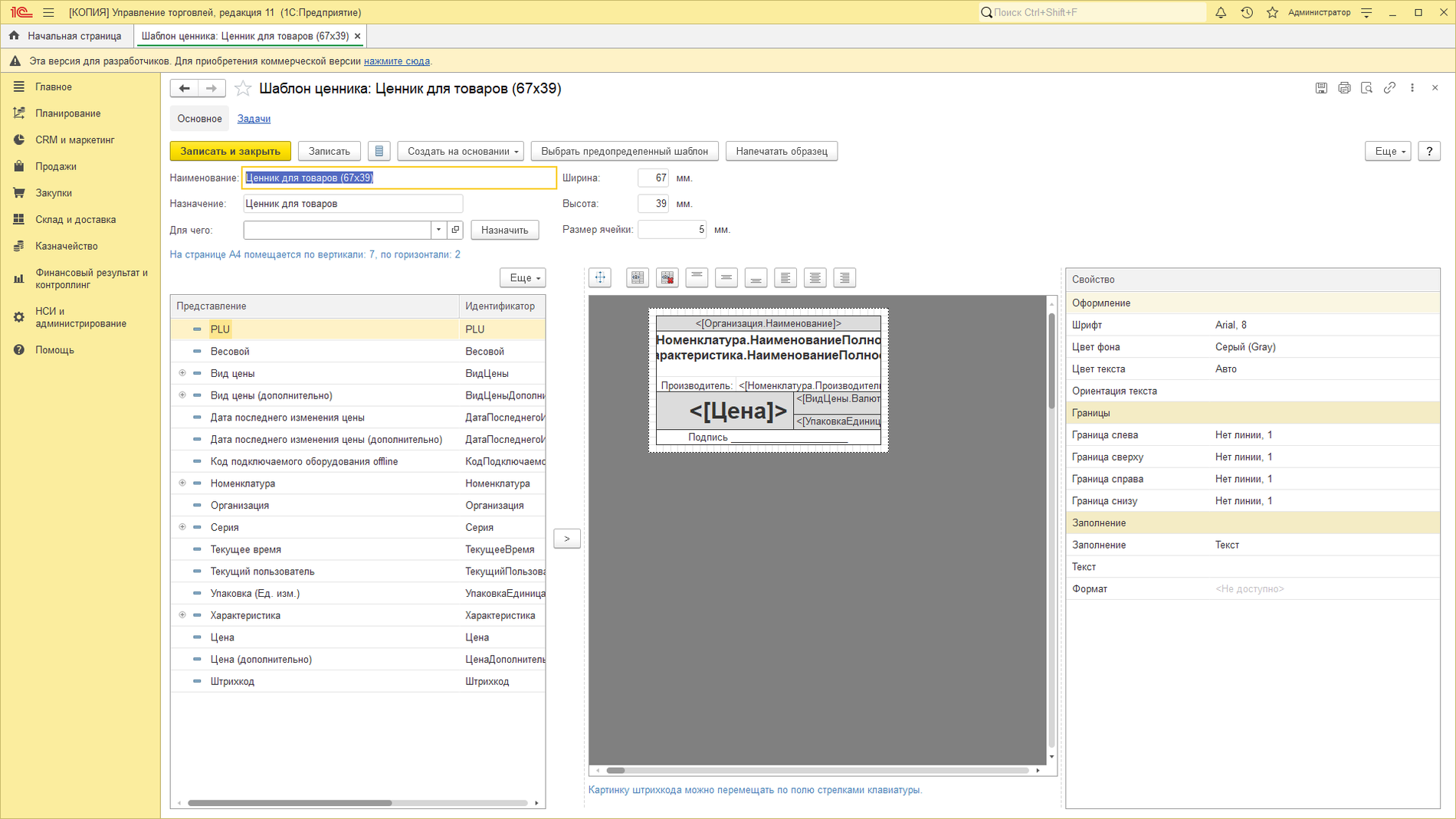Click the move/position tool icon

(600, 278)
